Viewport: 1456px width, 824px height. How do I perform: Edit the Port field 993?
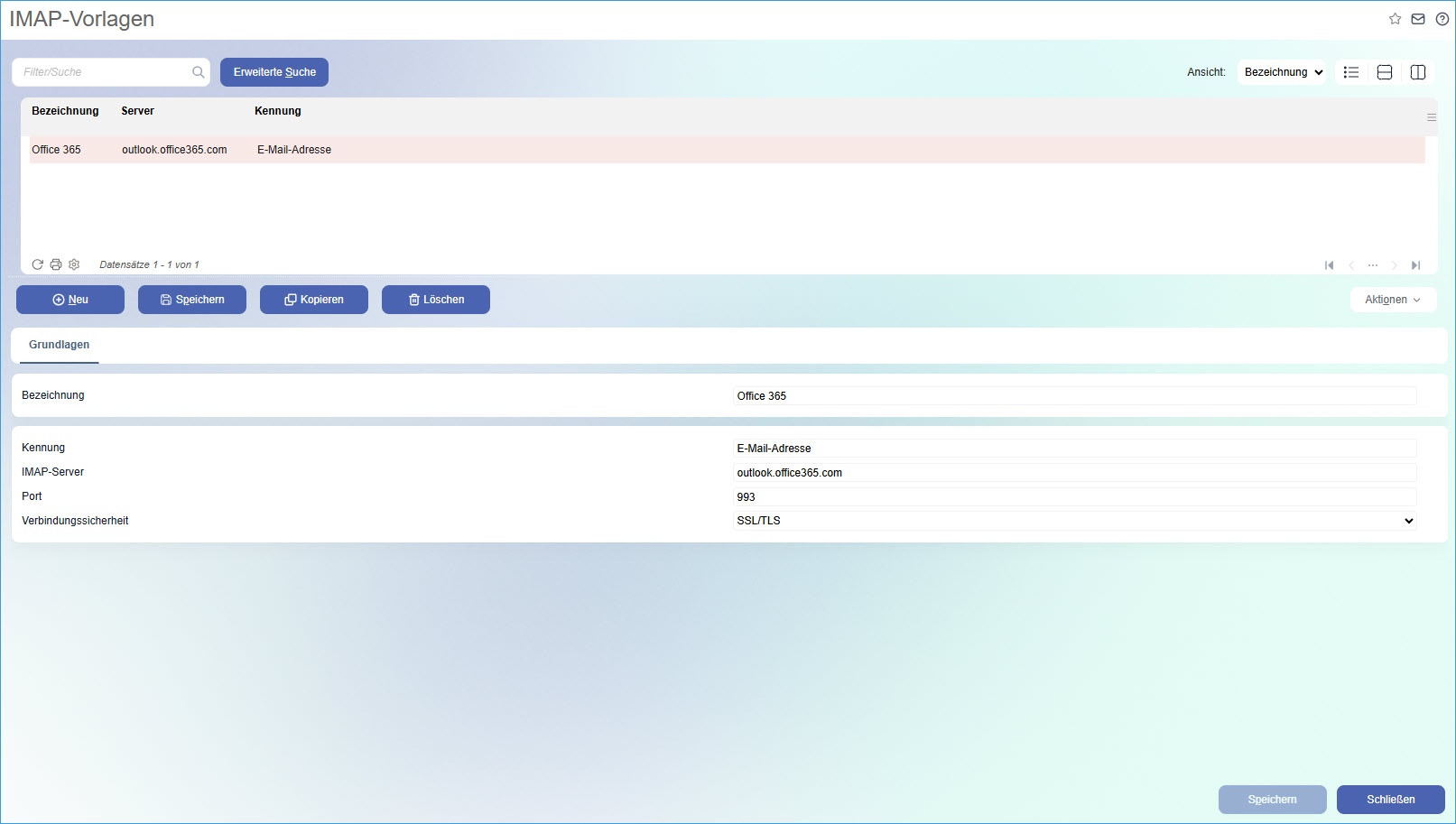(x=1075, y=497)
